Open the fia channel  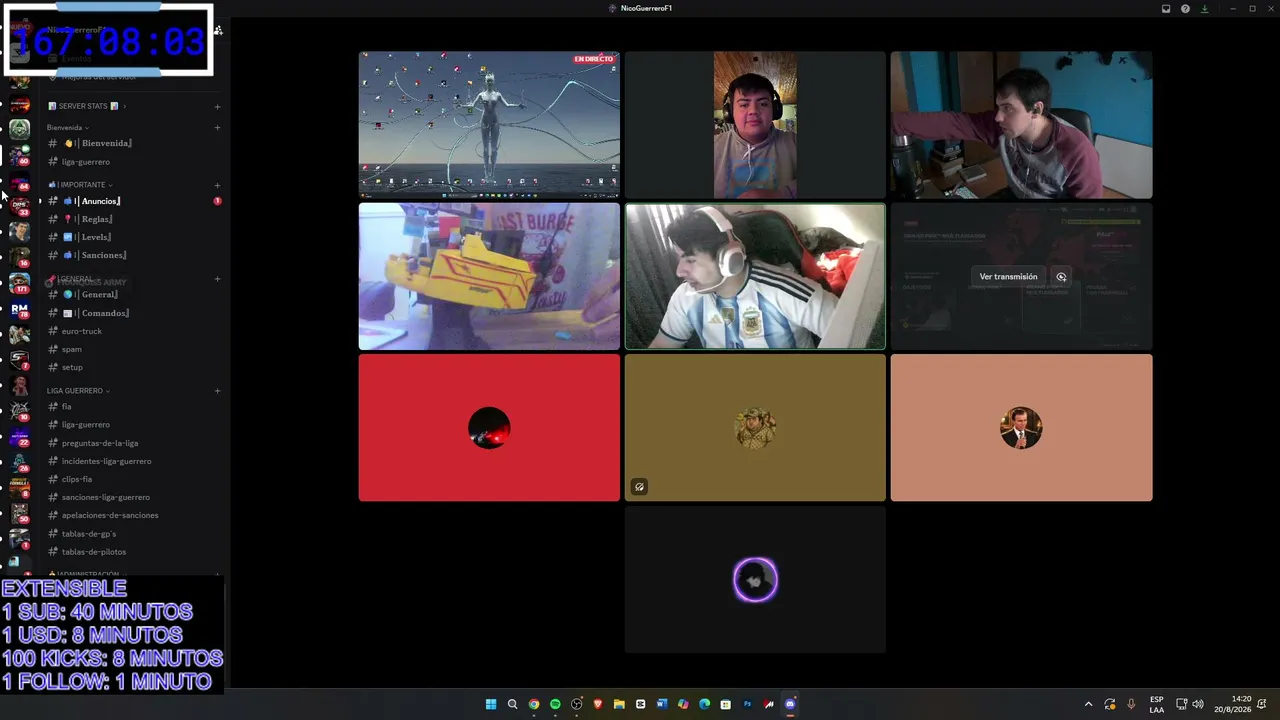pos(131,407)
